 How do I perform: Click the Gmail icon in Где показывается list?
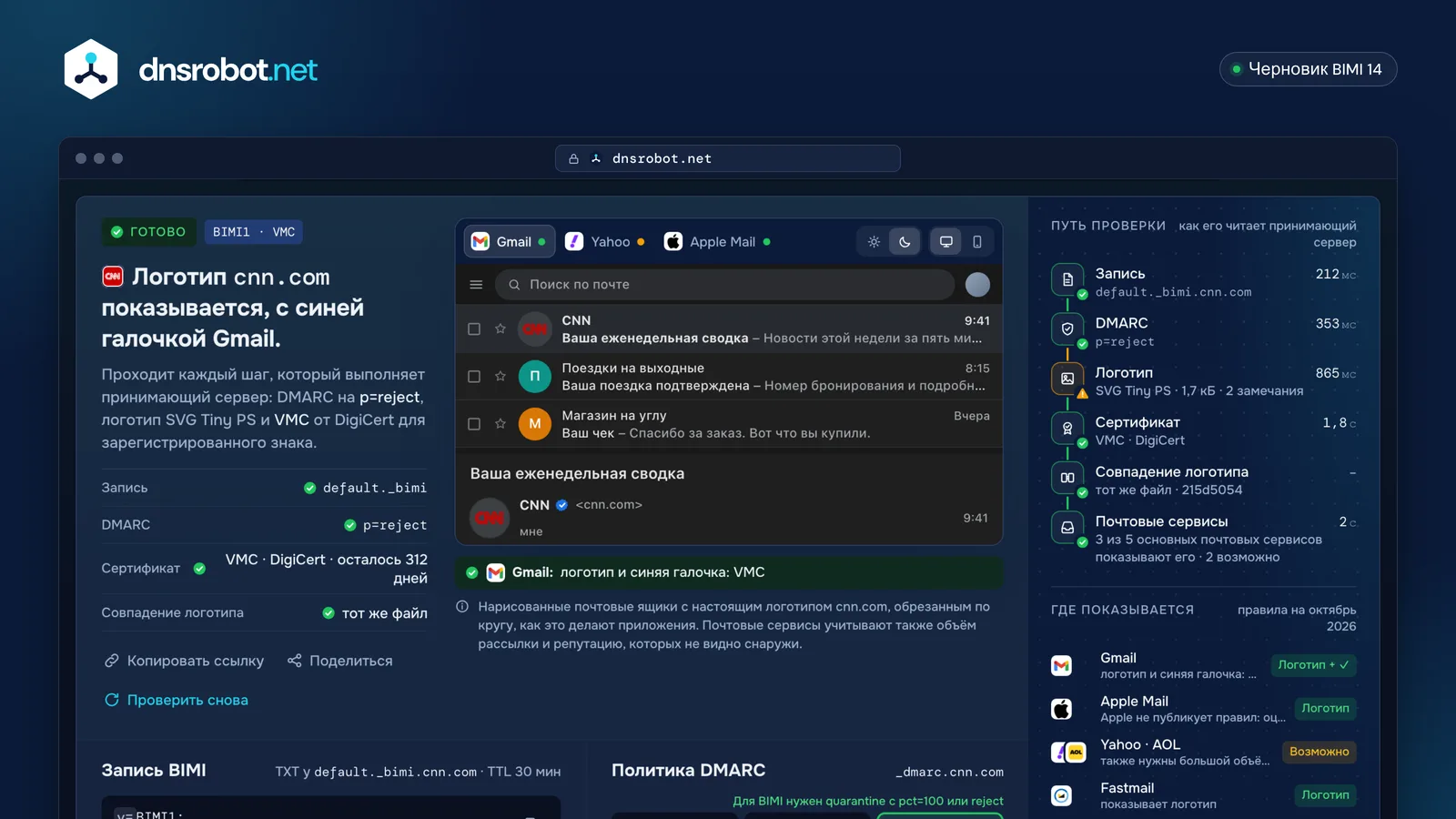point(1061,665)
